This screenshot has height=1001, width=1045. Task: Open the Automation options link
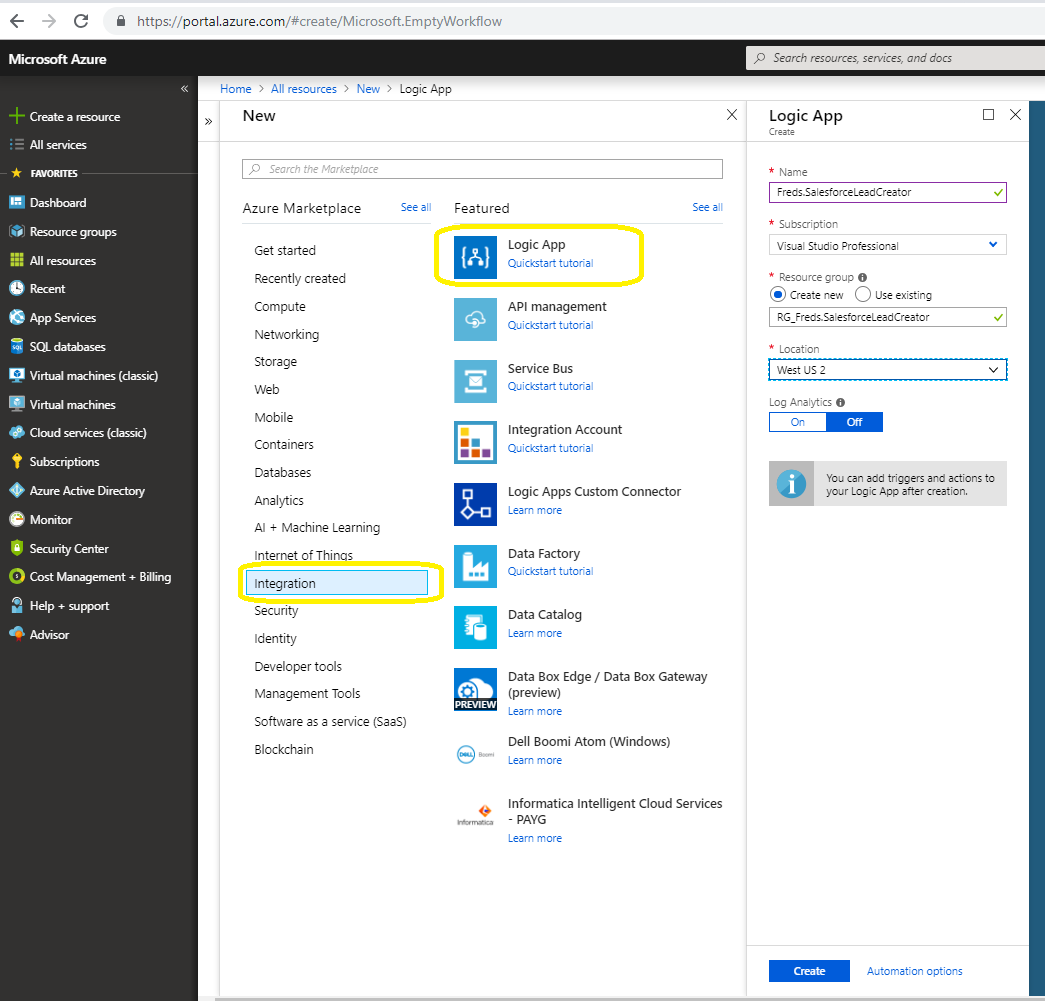pos(914,971)
